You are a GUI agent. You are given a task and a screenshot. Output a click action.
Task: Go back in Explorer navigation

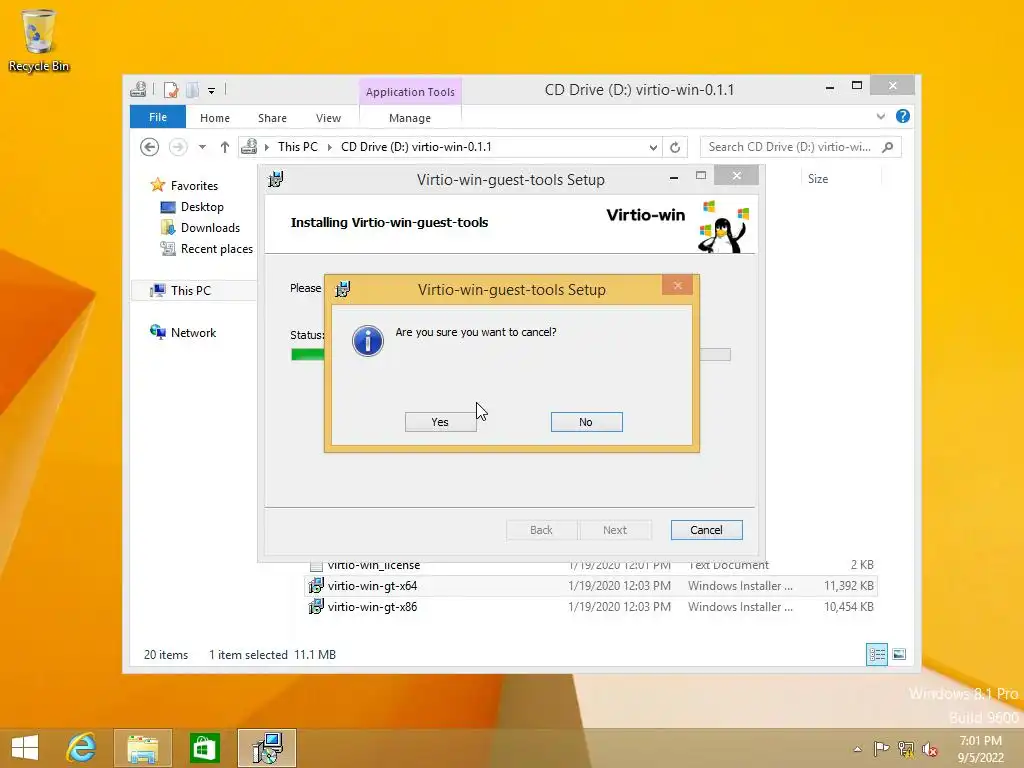[x=150, y=147]
